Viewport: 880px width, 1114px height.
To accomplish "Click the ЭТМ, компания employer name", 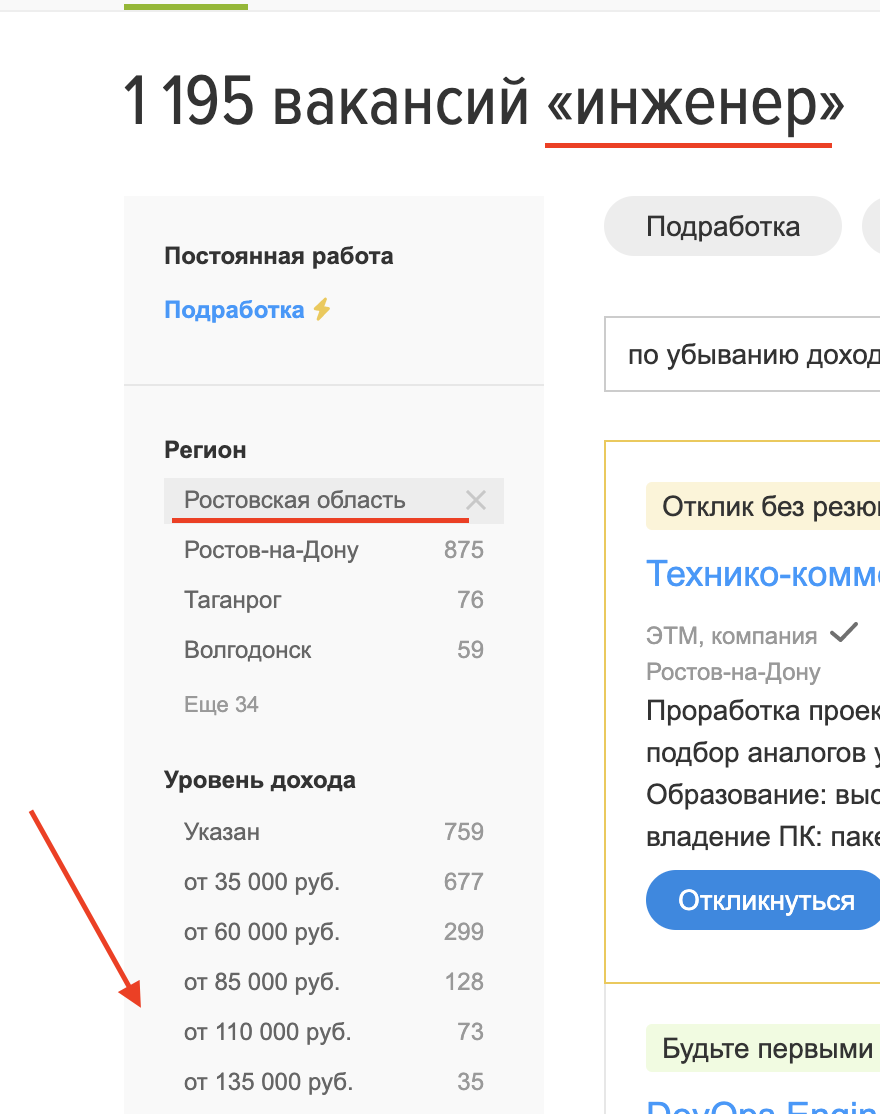I will [x=731, y=635].
